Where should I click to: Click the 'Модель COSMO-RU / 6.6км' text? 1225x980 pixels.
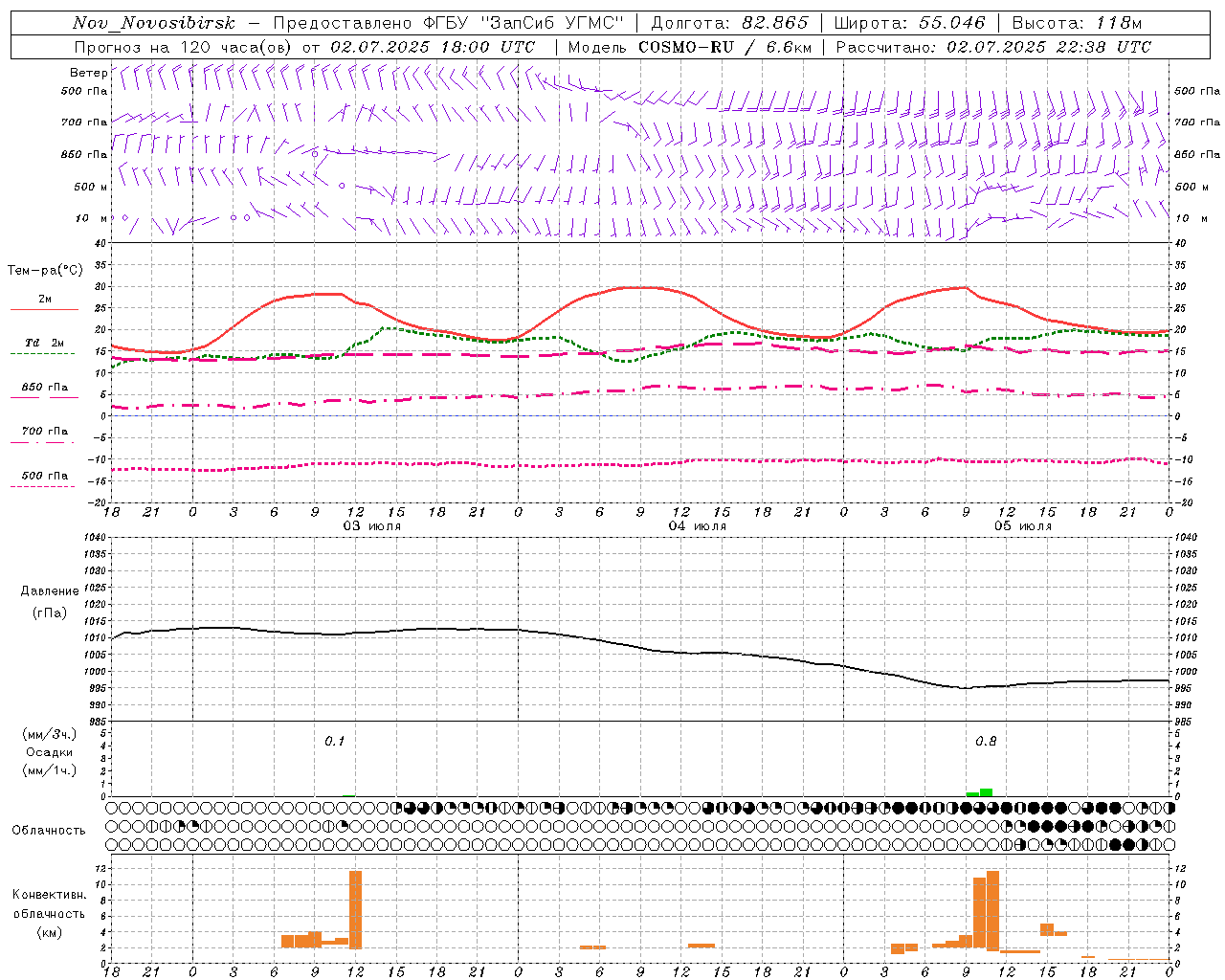pos(690,47)
